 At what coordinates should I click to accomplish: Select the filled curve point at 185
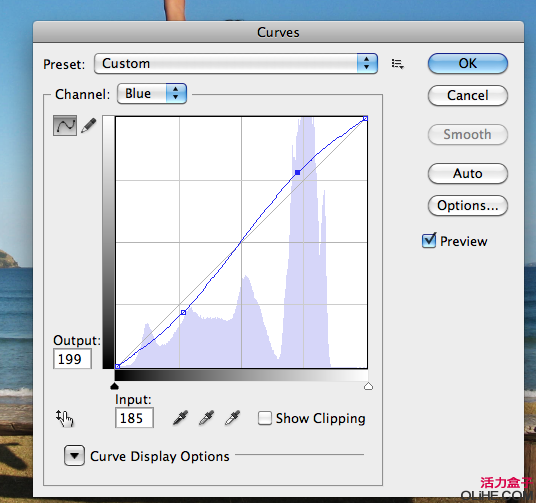click(x=298, y=173)
